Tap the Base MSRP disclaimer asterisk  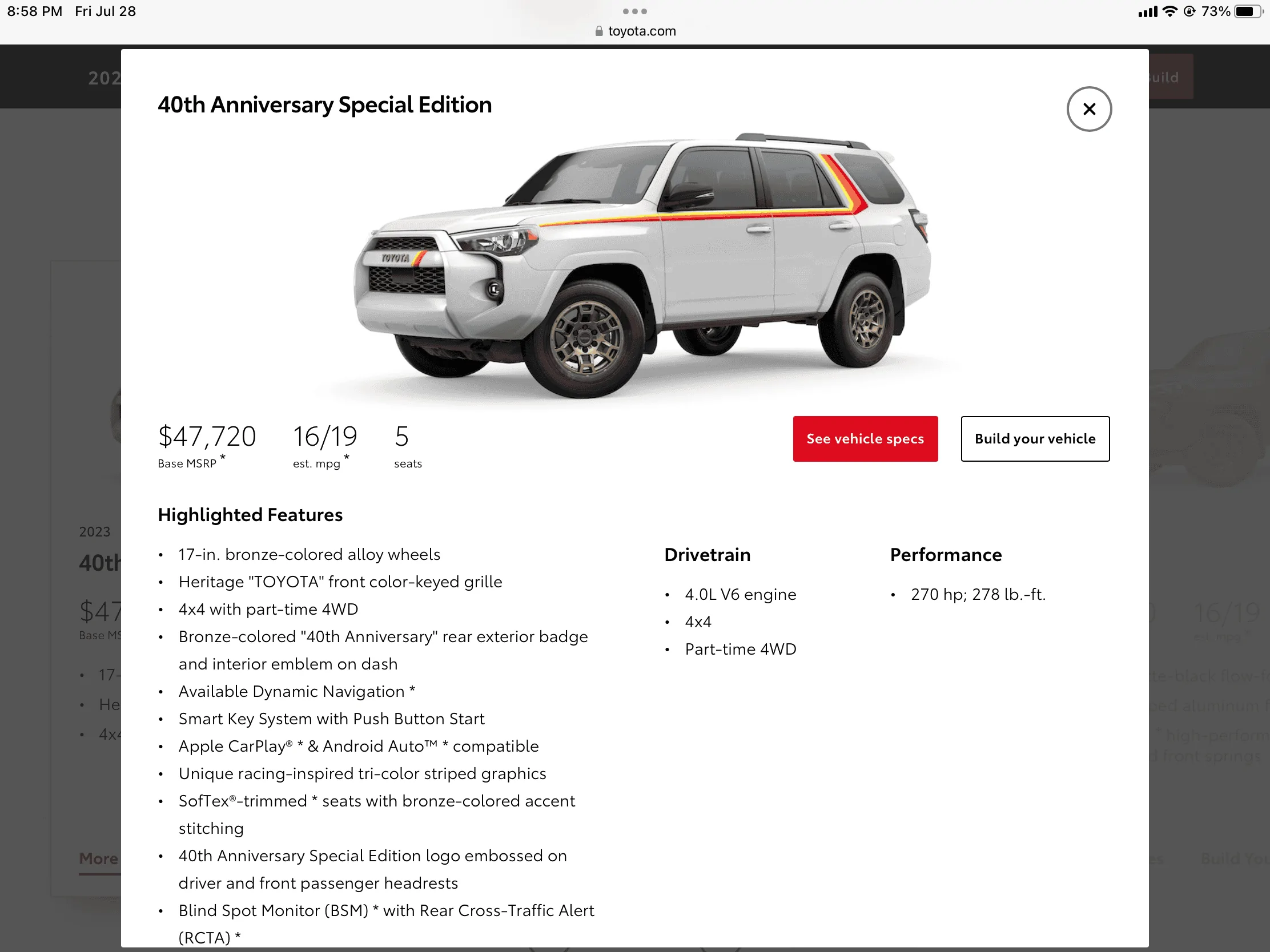[x=224, y=456]
